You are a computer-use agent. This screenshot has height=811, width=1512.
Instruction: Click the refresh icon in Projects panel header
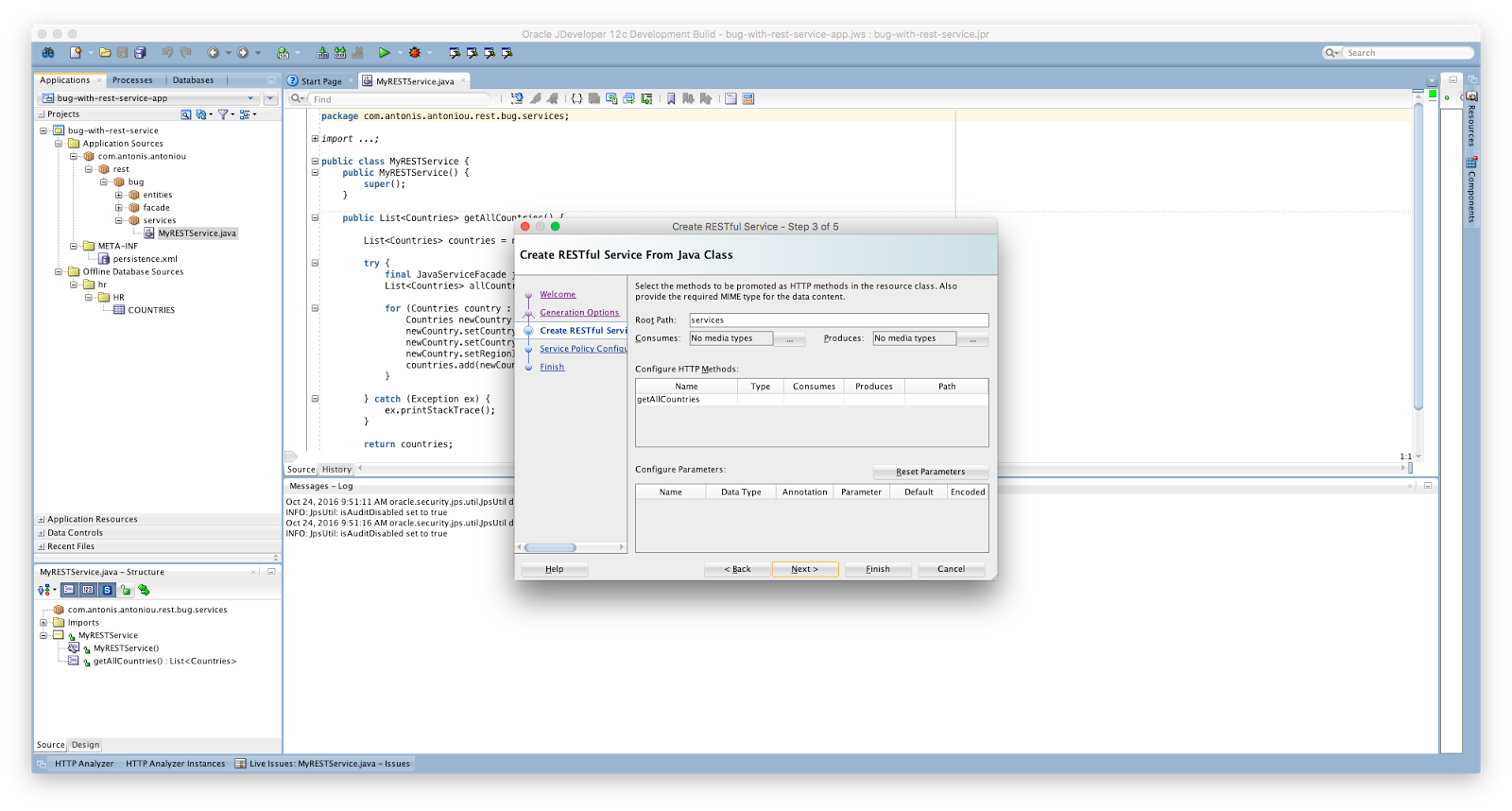(201, 114)
